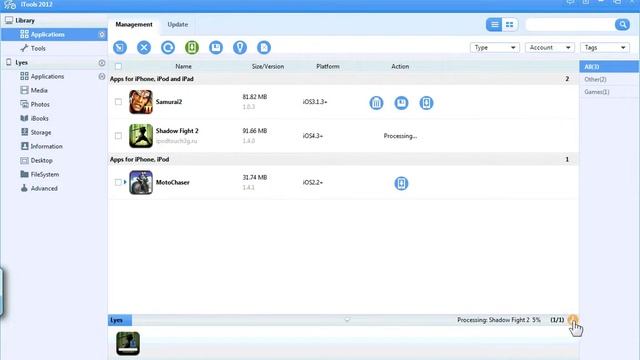Sort by the Size/Version column header
Screen dimensions: 640x360
268,66
